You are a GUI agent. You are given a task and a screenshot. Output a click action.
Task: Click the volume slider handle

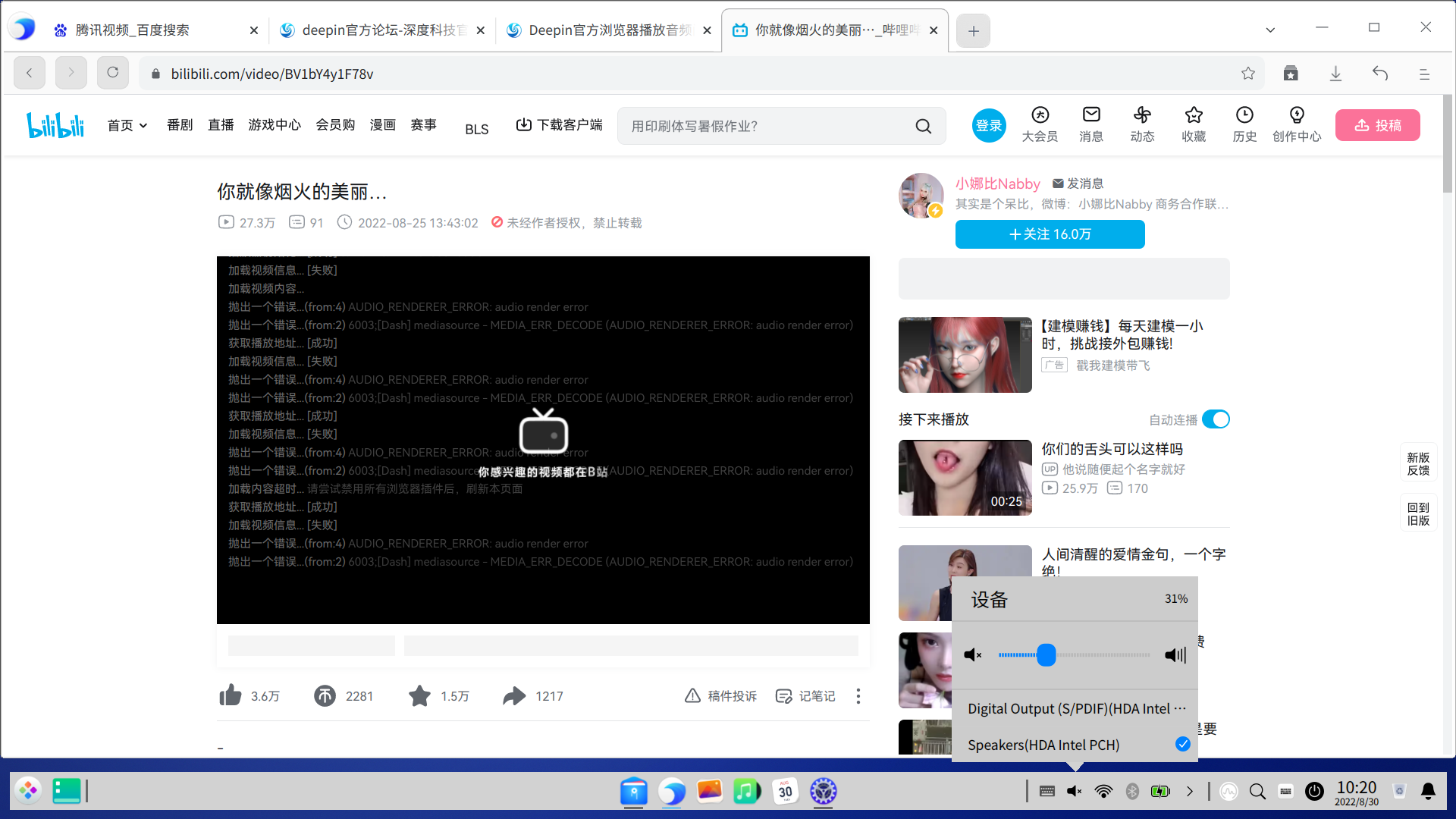pos(1046,654)
